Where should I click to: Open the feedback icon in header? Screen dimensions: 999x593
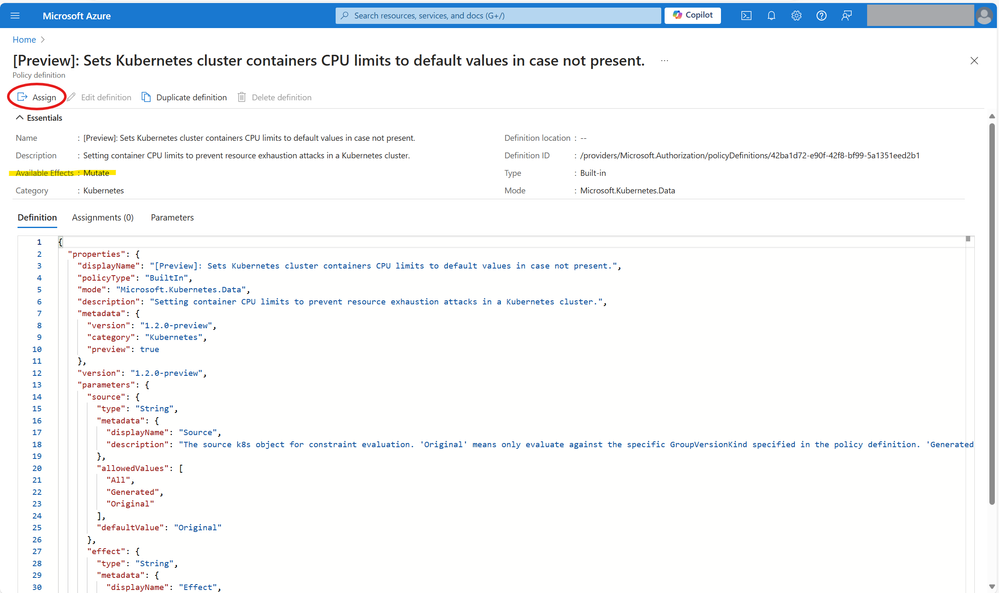pyautogui.click(x=846, y=15)
